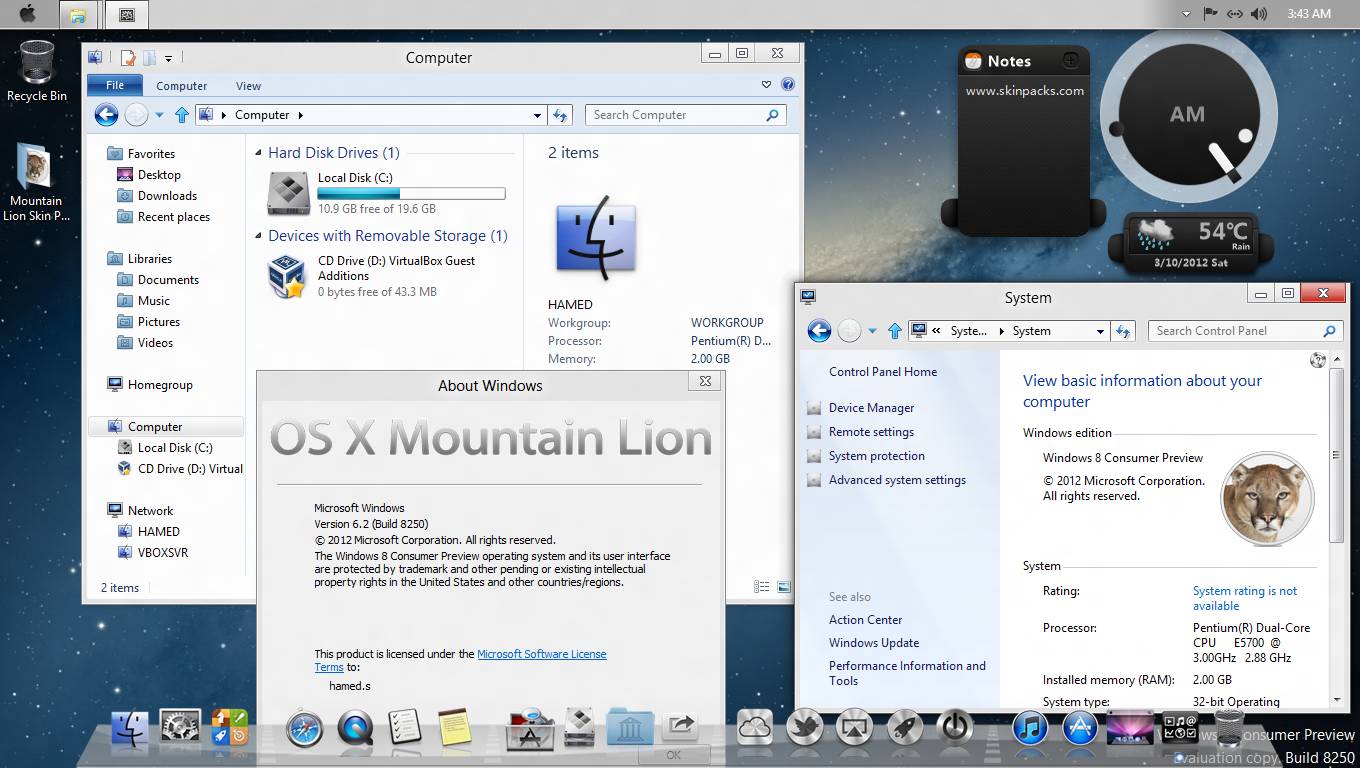Open the network tray icon
The width and height of the screenshot is (1360, 768).
coord(1235,14)
